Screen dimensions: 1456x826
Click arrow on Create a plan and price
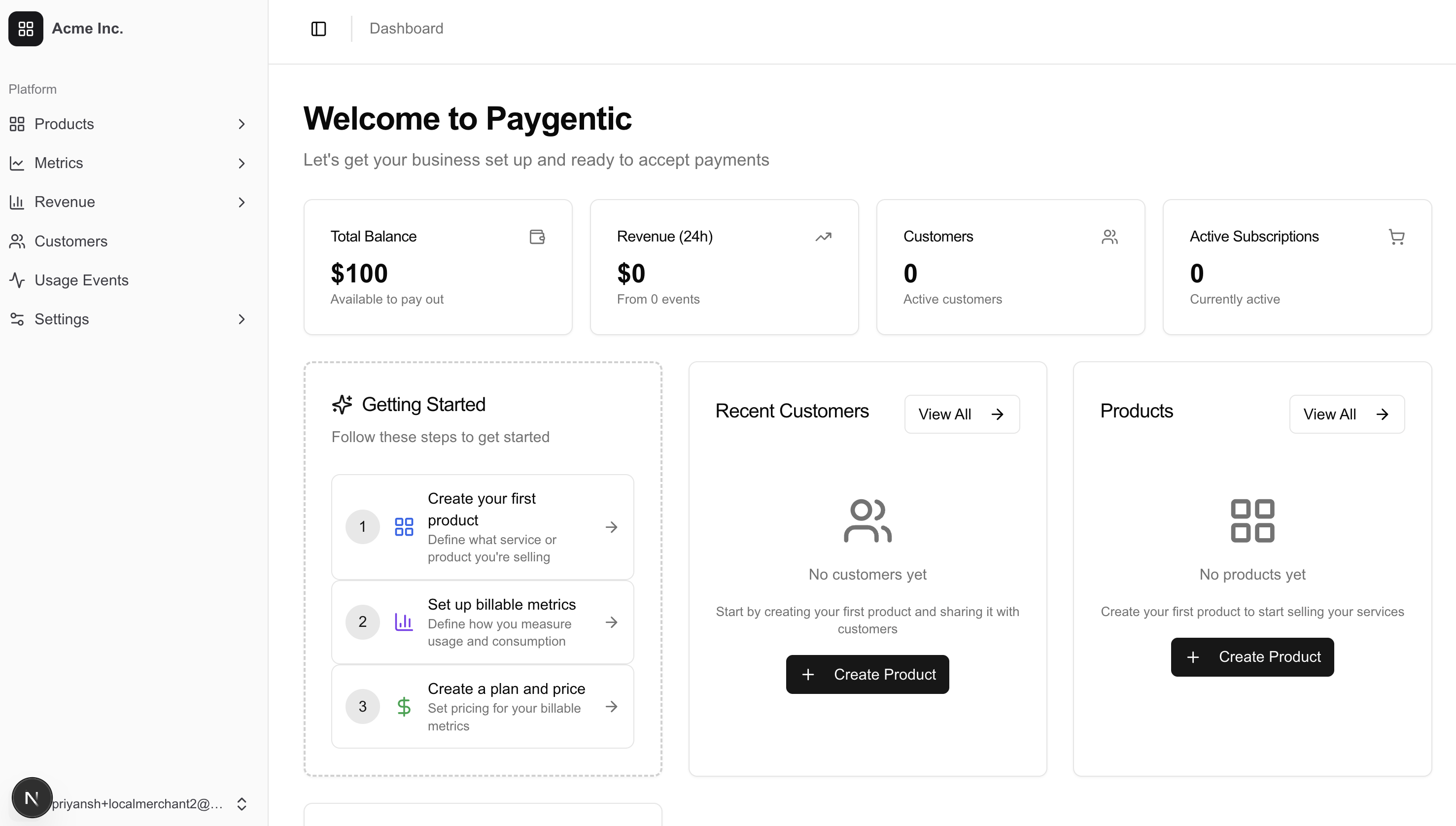[612, 706]
